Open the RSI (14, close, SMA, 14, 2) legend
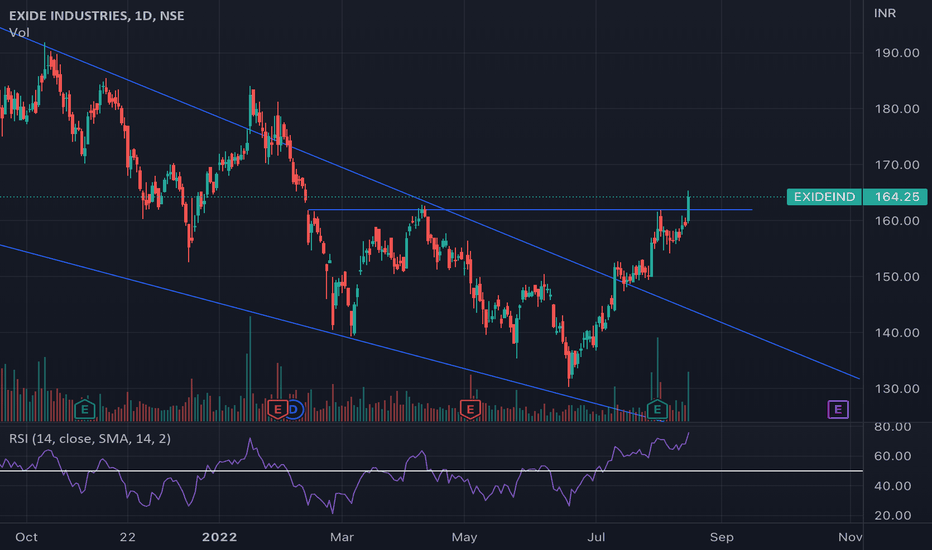Image resolution: width=932 pixels, height=550 pixels. click(x=90, y=439)
